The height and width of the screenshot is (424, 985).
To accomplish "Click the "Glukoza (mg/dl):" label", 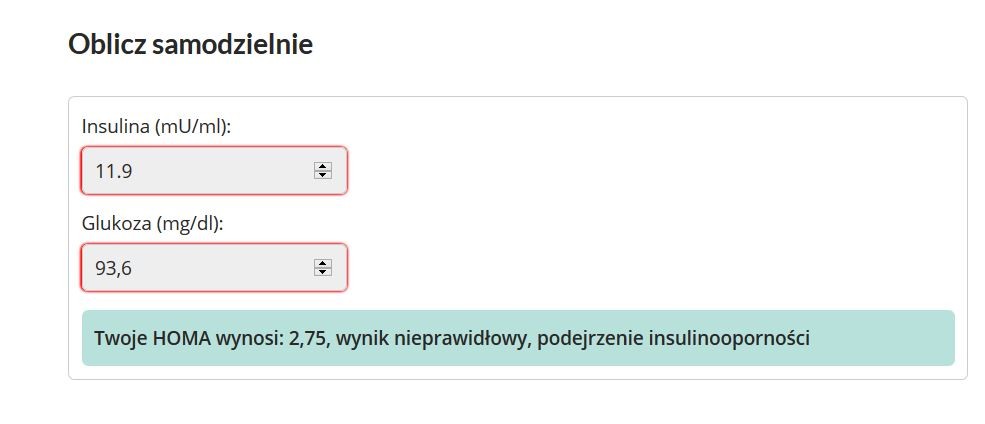I will pyautogui.click(x=152, y=224).
